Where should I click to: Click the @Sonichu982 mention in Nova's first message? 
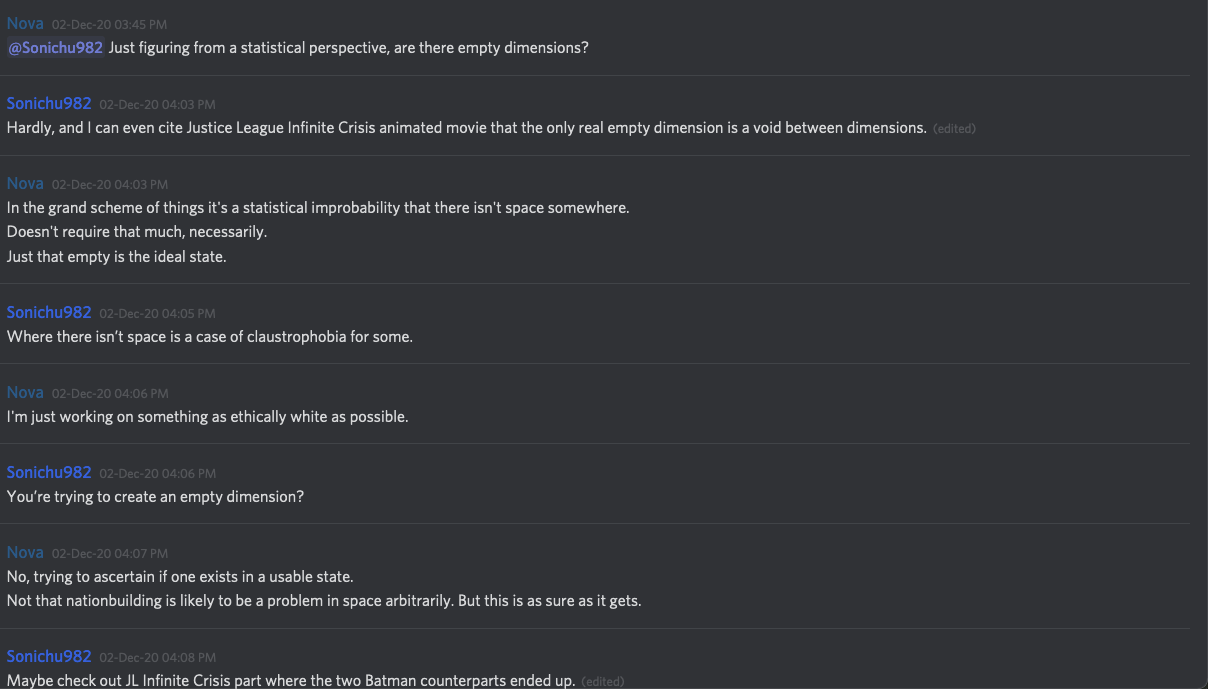(56, 47)
